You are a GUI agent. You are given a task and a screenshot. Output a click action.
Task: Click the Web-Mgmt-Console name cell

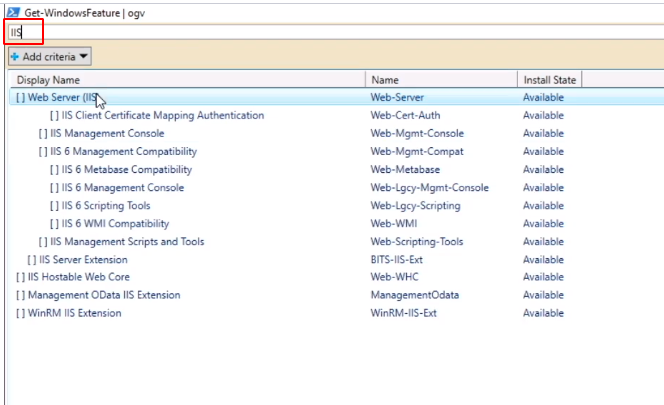pyautogui.click(x=417, y=133)
